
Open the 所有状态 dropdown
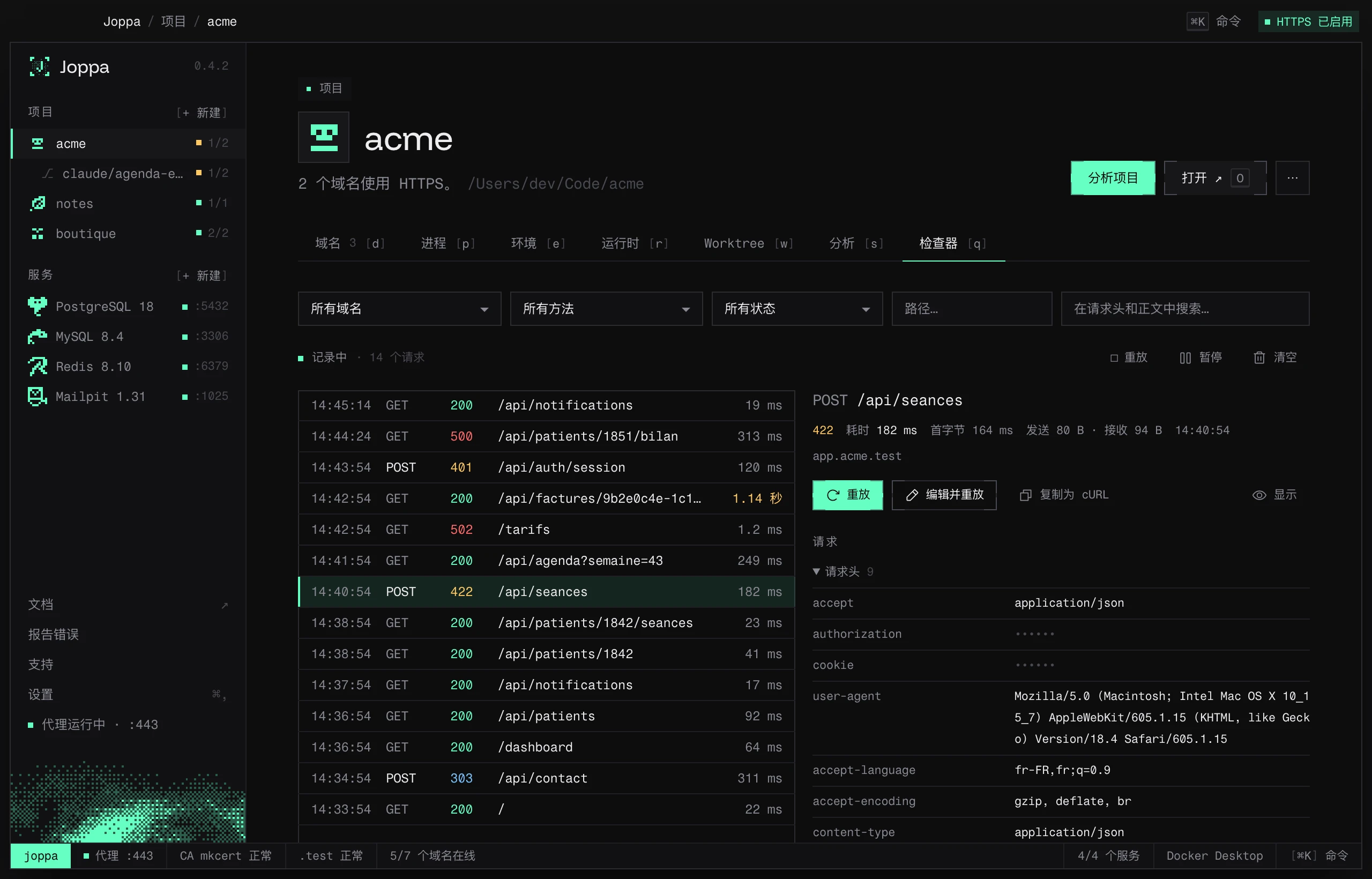[797, 309]
